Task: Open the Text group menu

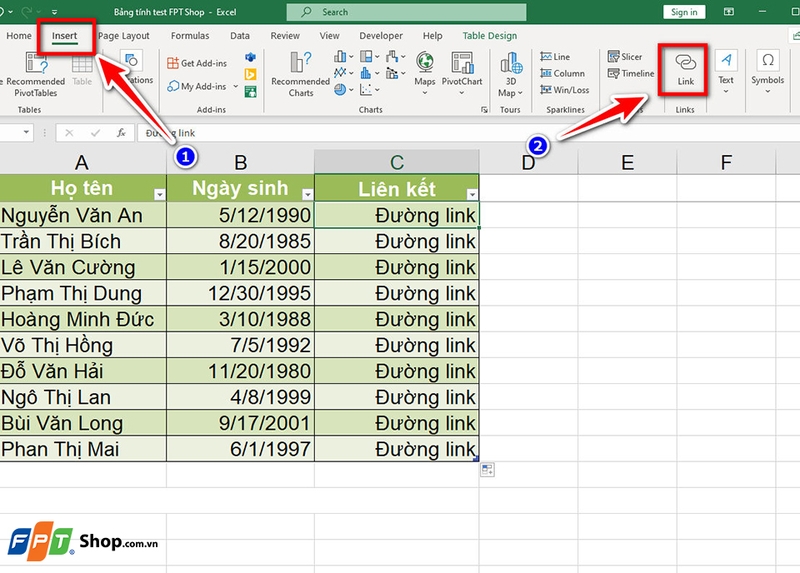Action: 726,73
